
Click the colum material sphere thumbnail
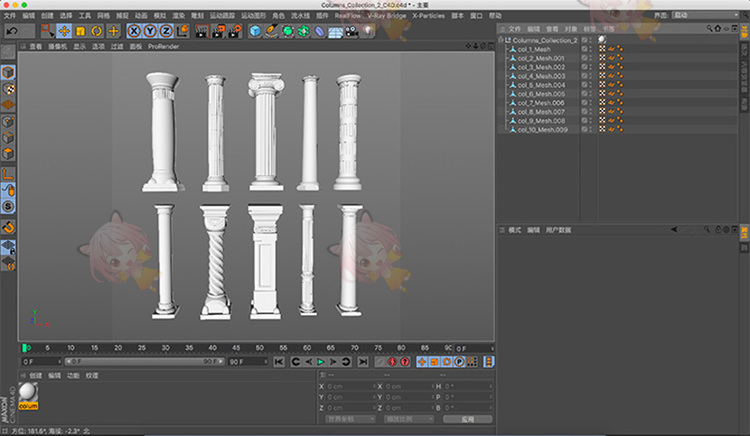27,392
